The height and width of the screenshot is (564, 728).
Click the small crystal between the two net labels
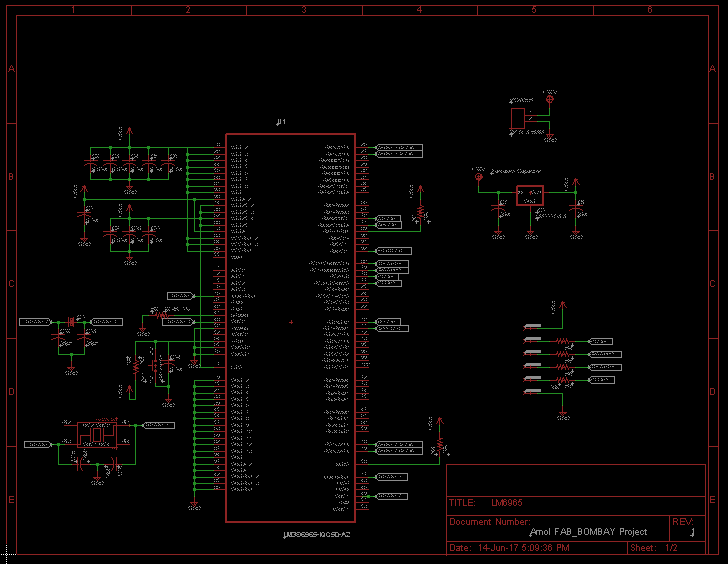[71, 321]
